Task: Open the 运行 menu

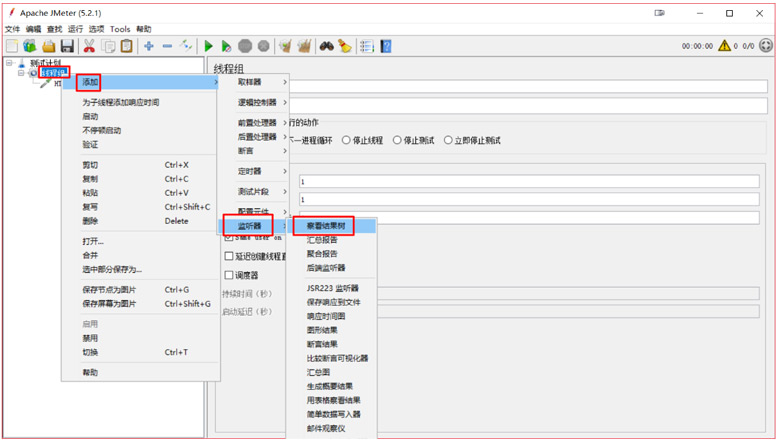Action: pyautogui.click(x=75, y=29)
